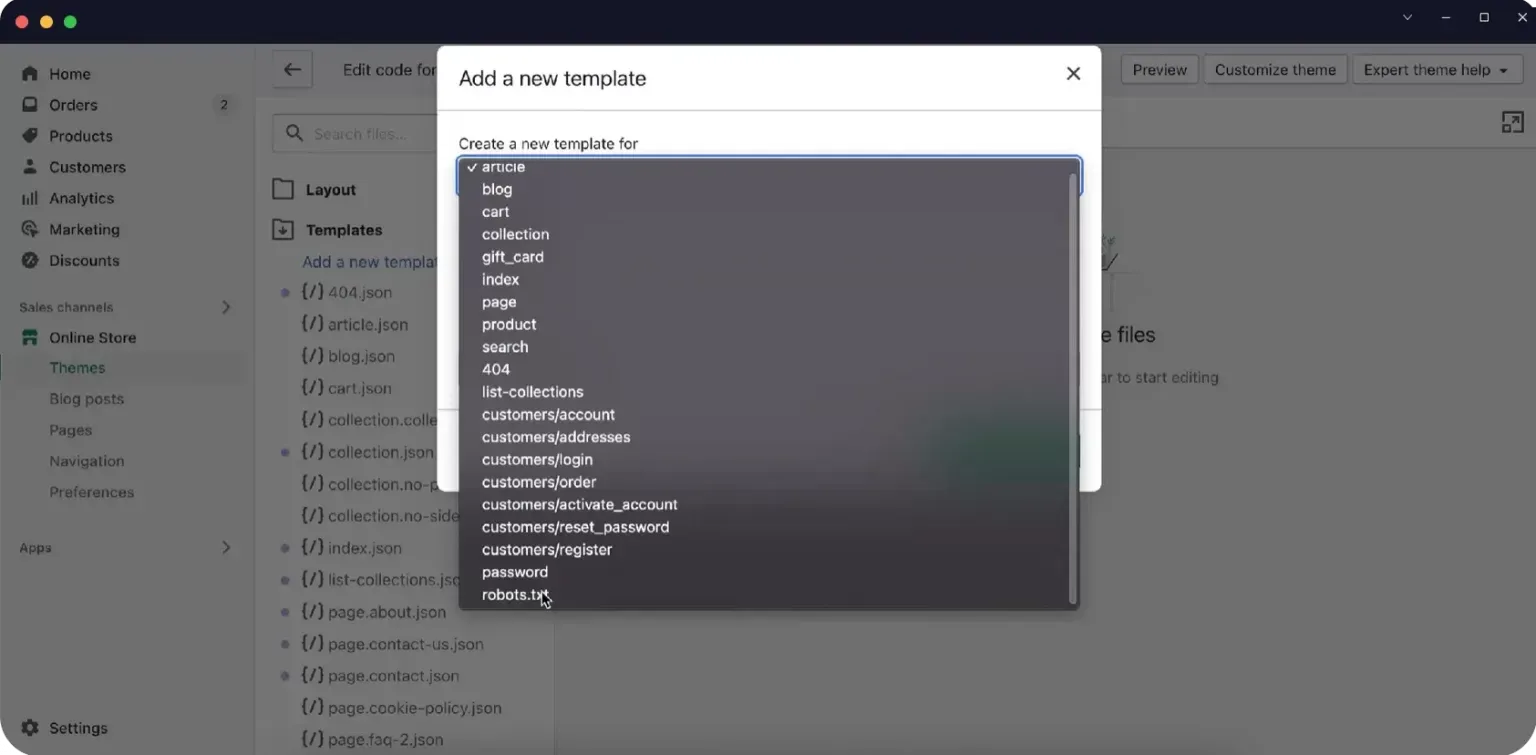1536x755 pixels.
Task: Click the Orders icon in sidebar
Action: (30, 105)
